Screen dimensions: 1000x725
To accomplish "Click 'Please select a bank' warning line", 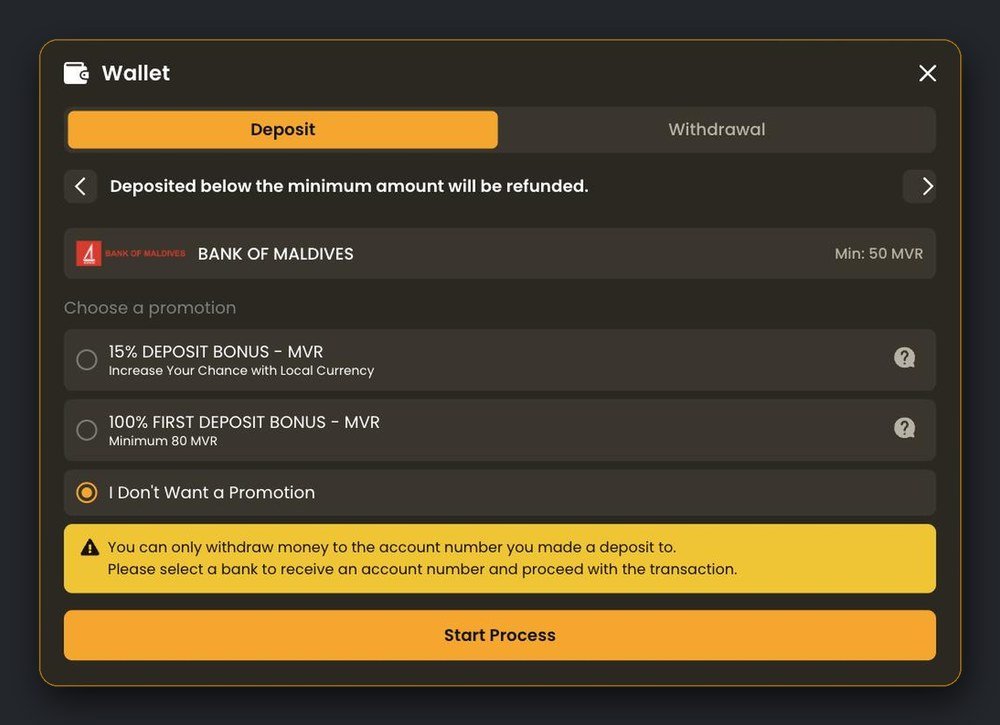I will (422, 569).
